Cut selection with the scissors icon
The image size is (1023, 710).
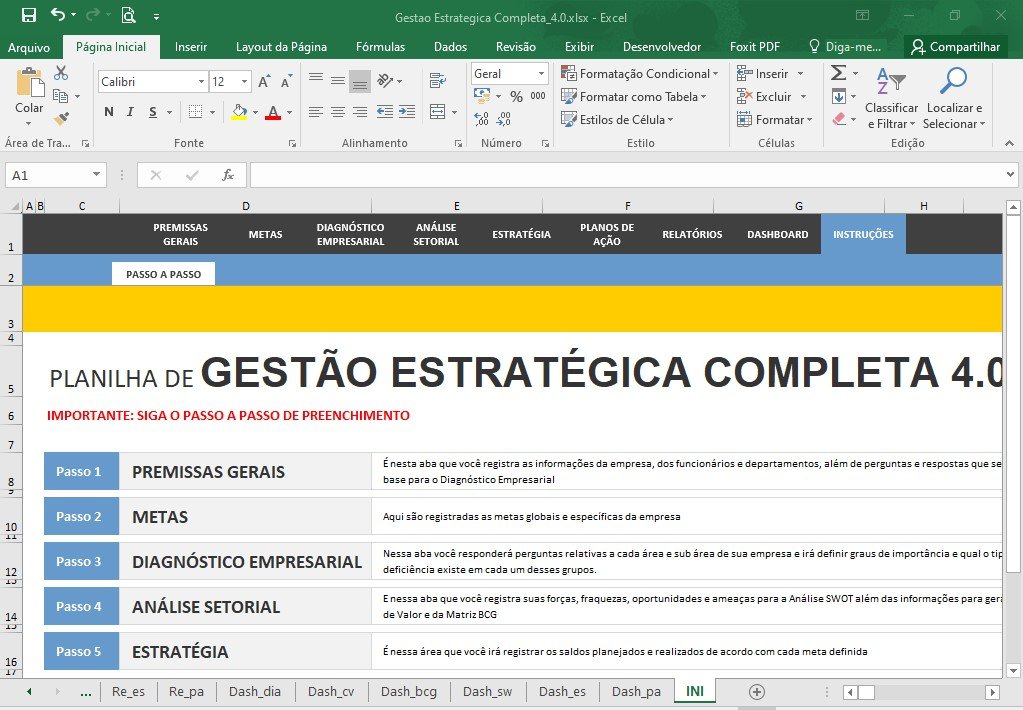click(x=61, y=72)
